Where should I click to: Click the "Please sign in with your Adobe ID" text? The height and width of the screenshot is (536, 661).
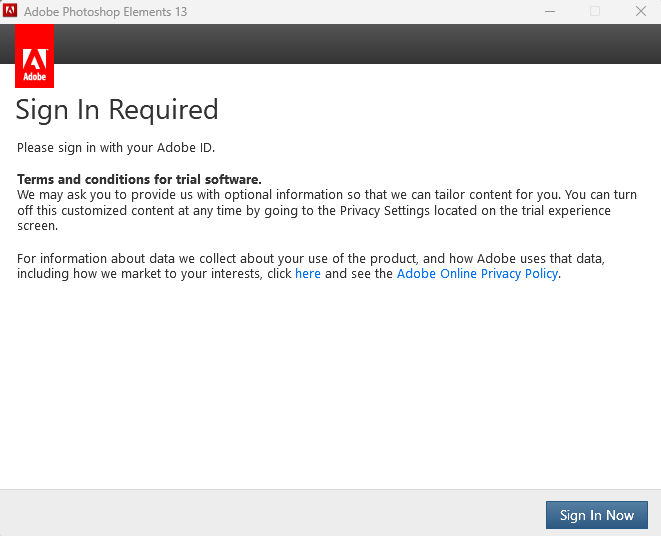coord(116,148)
